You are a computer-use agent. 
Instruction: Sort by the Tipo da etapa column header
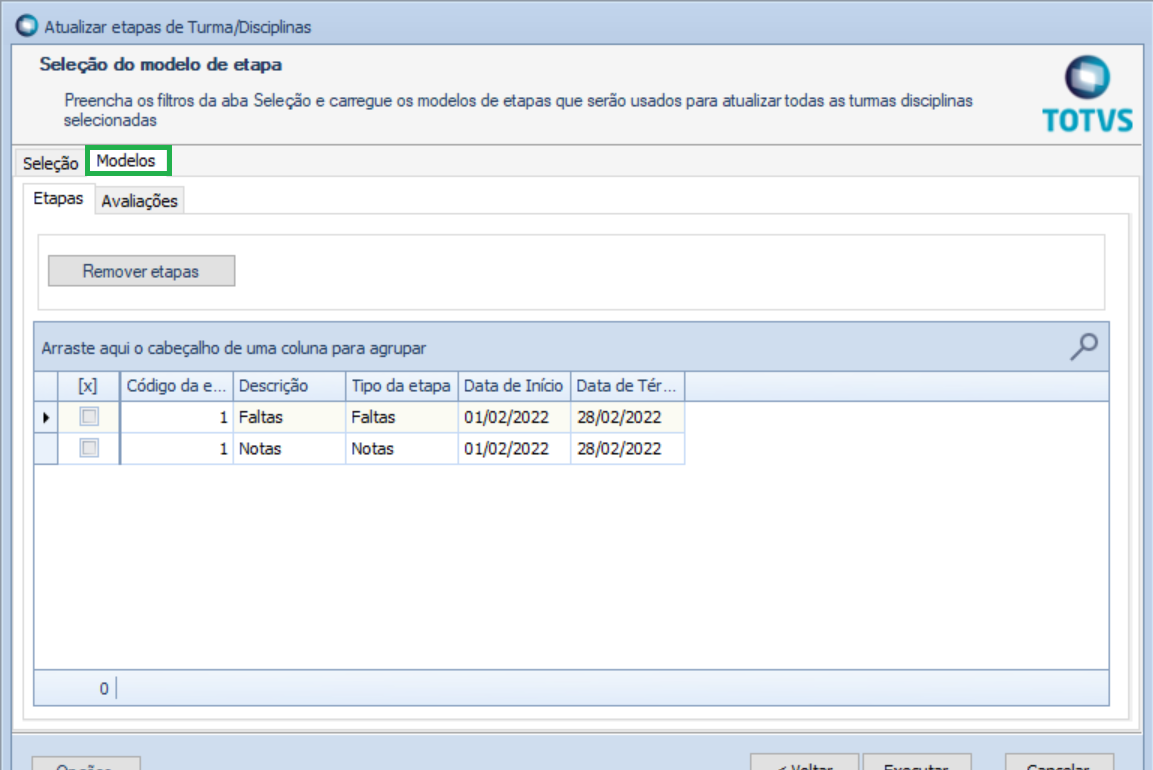click(x=401, y=386)
